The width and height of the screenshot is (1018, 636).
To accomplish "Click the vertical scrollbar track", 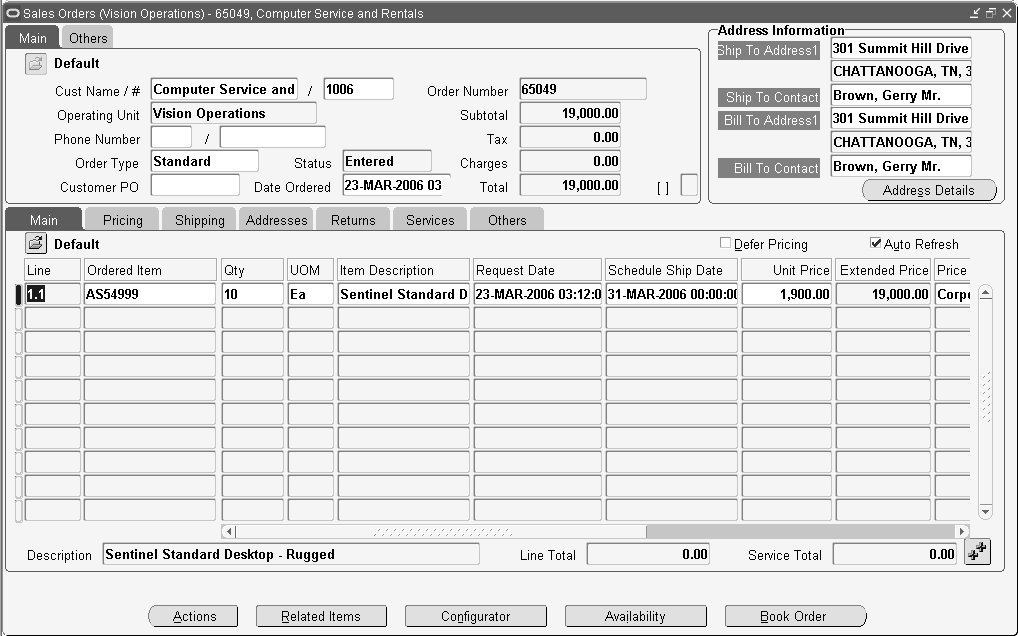I will tap(986, 402).
